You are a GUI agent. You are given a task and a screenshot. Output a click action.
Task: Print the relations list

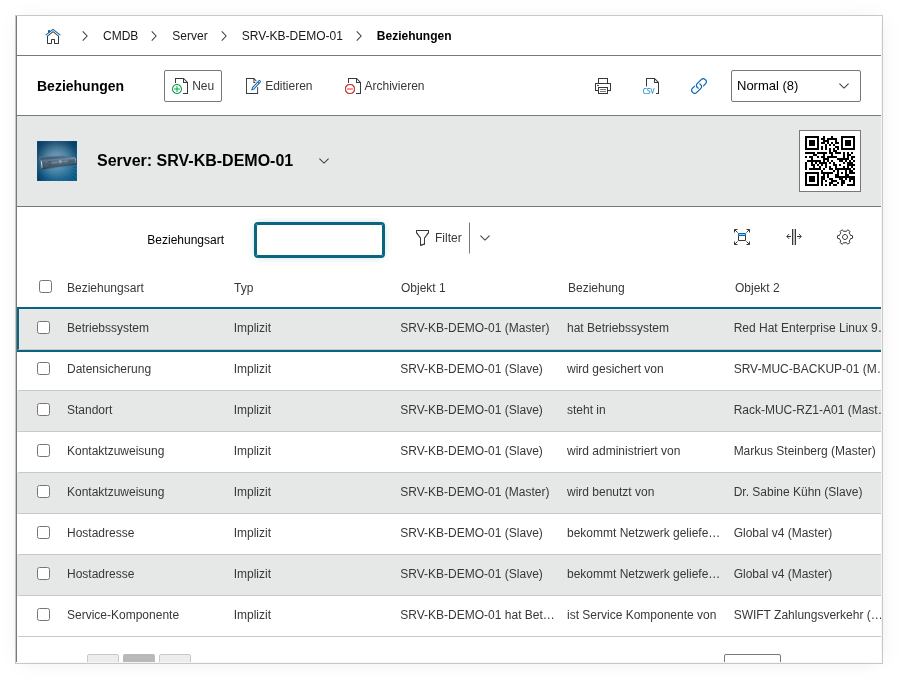602,86
